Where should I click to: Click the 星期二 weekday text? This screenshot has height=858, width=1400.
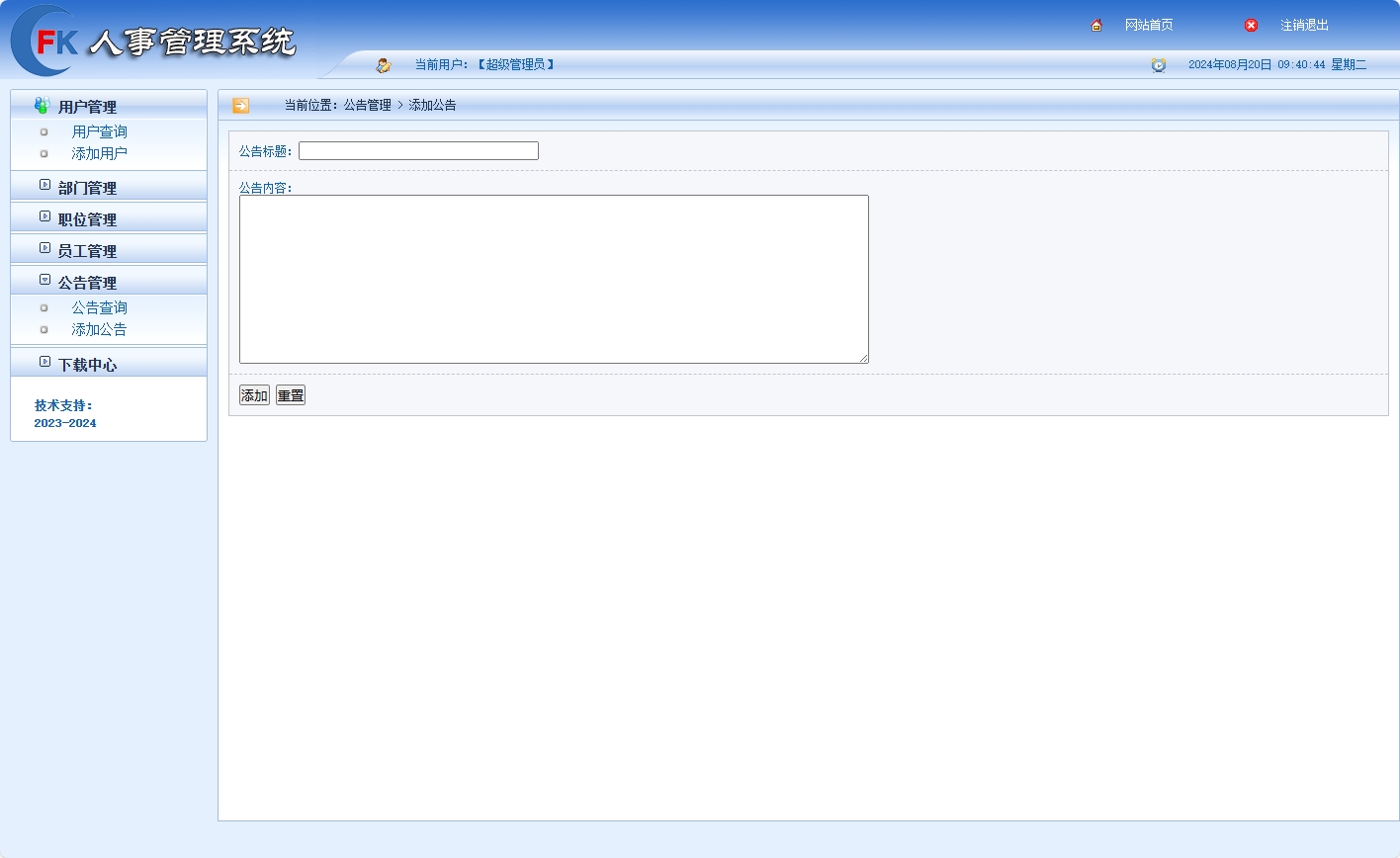[x=1349, y=65]
